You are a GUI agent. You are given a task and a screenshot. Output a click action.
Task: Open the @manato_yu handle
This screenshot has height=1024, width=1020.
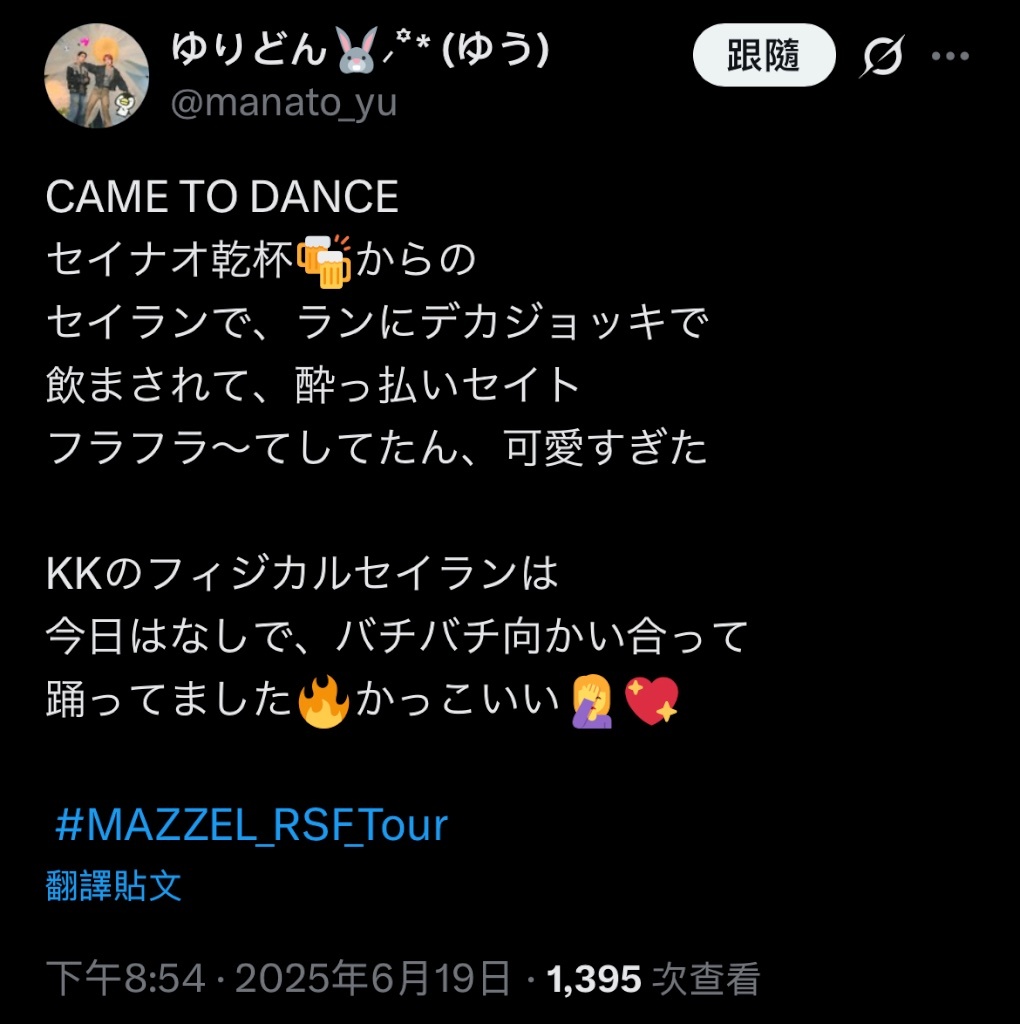click(x=284, y=103)
